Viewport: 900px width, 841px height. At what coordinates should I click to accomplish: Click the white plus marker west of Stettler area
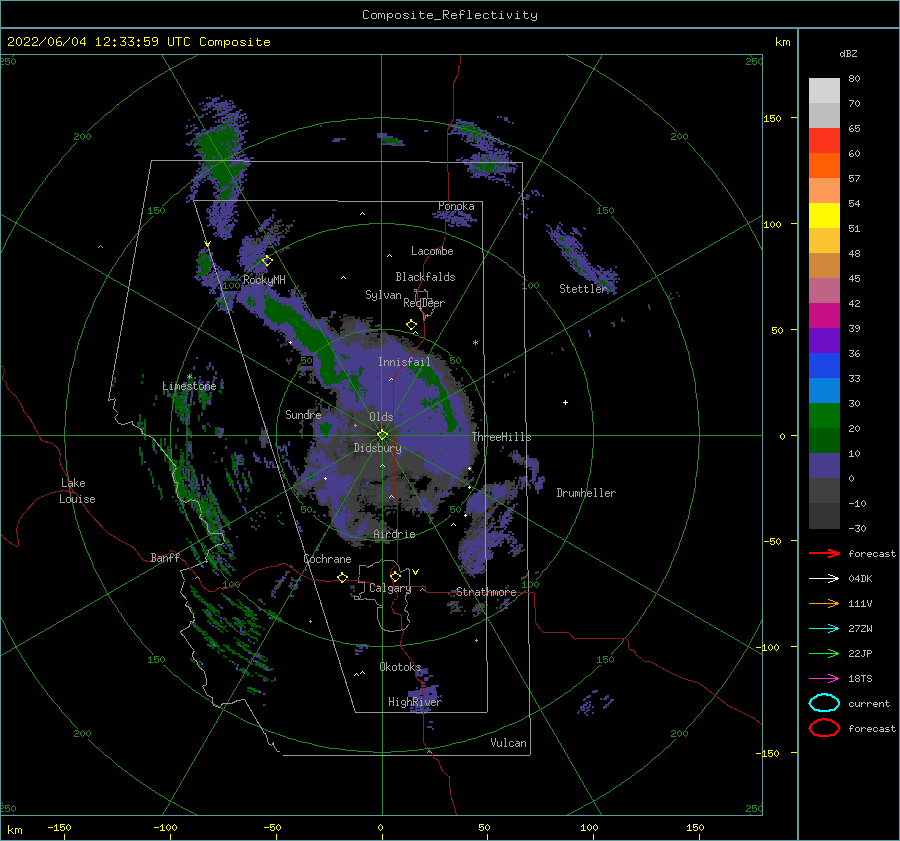pos(565,402)
